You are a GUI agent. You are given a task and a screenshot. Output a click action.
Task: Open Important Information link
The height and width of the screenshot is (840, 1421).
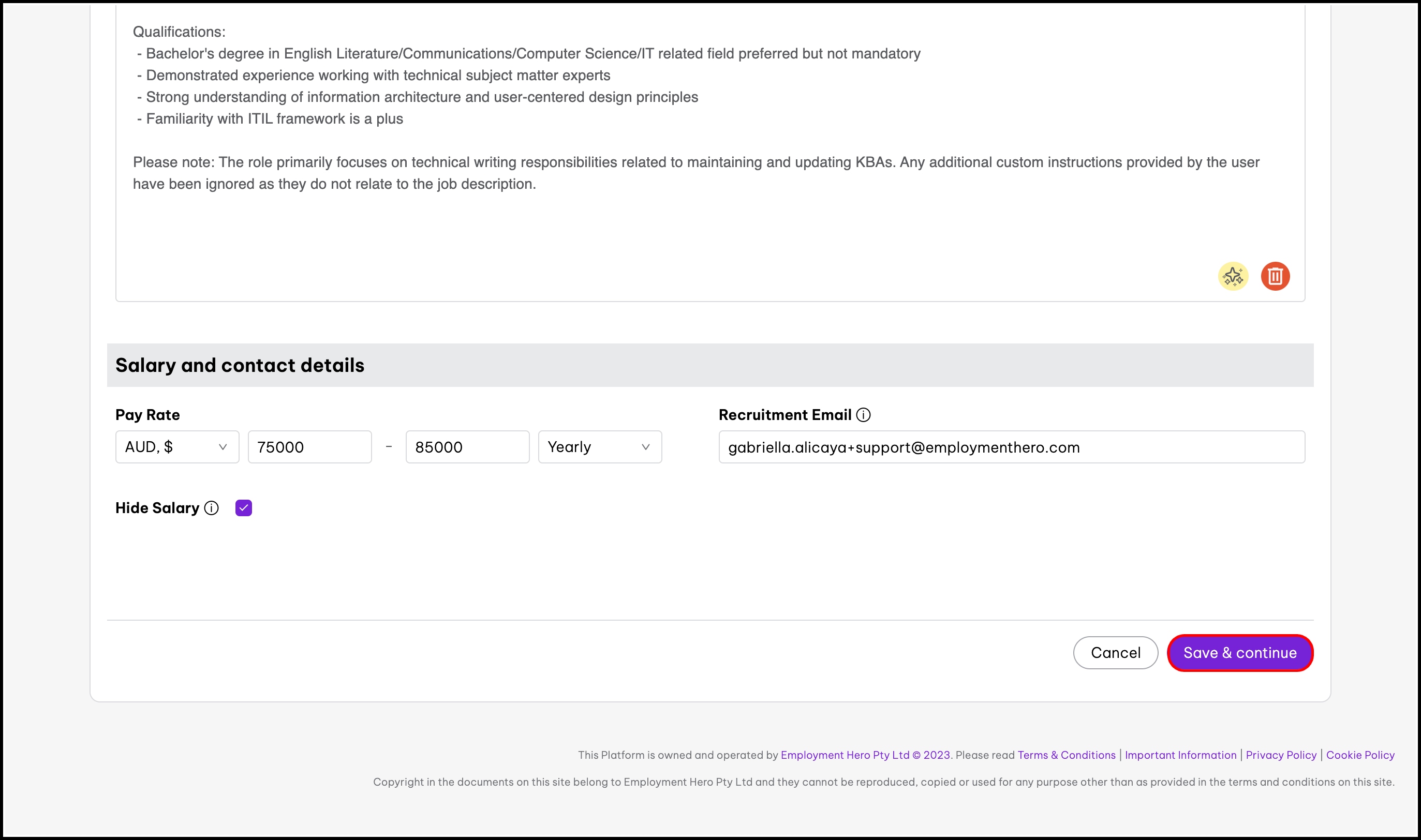click(1180, 755)
